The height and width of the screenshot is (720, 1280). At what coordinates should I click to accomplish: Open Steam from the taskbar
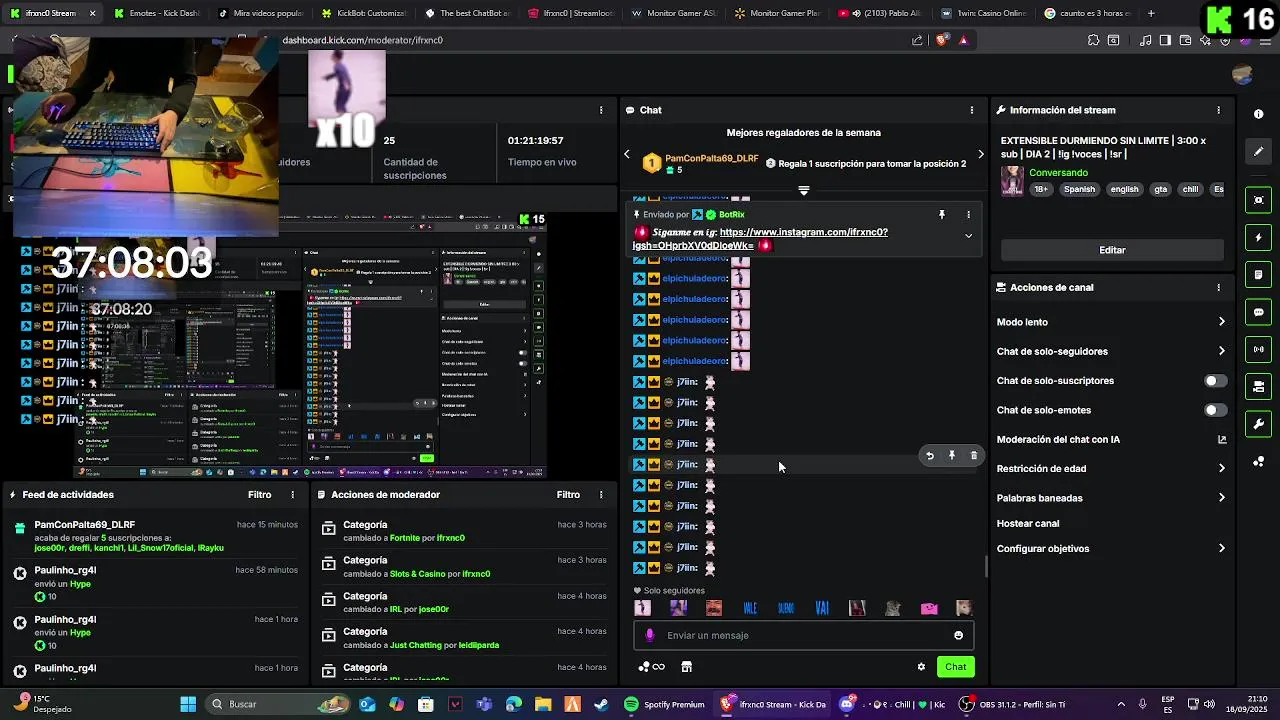tap(601, 704)
